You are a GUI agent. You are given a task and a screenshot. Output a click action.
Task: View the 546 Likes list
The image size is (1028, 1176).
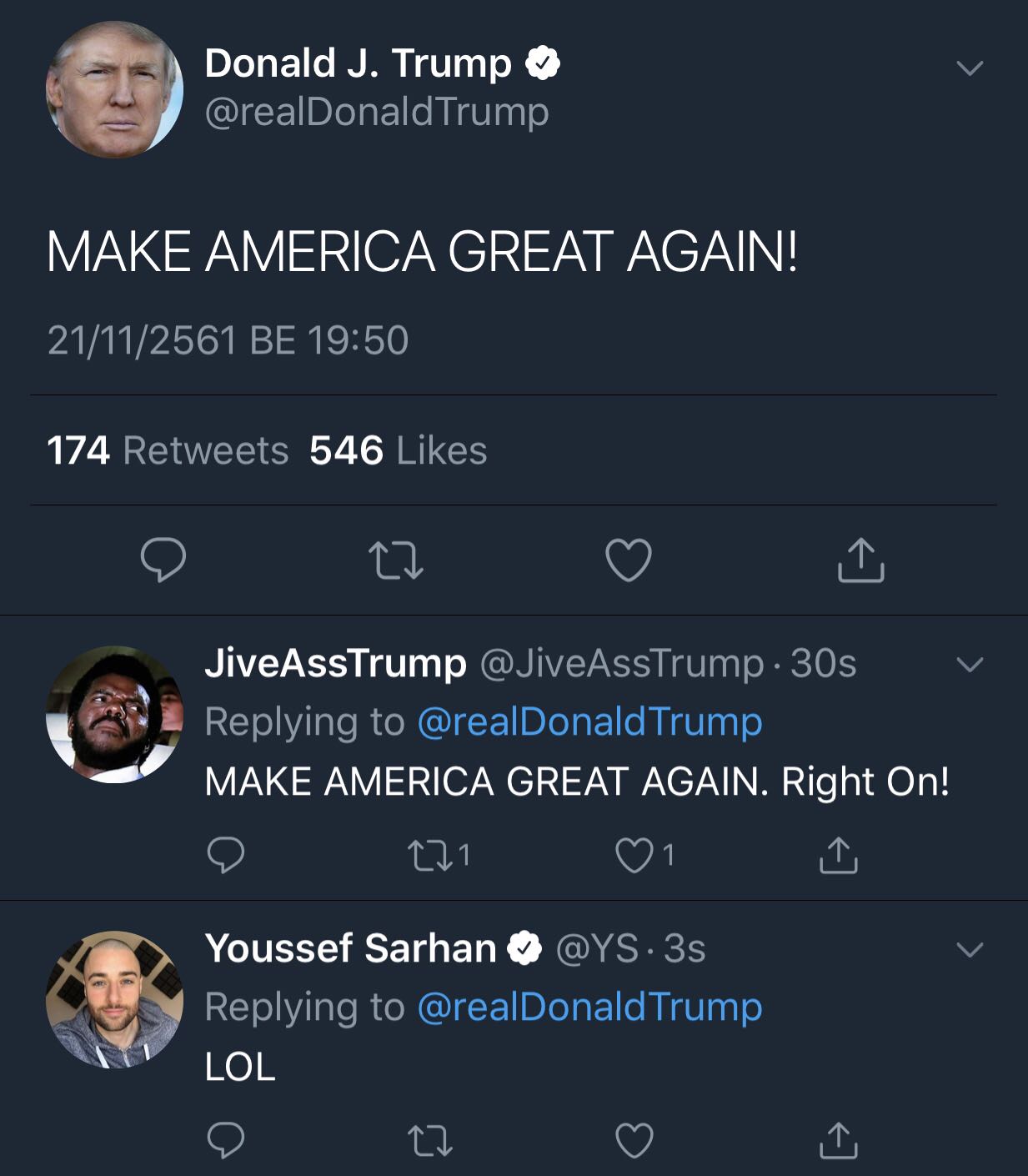pyautogui.click(x=398, y=450)
